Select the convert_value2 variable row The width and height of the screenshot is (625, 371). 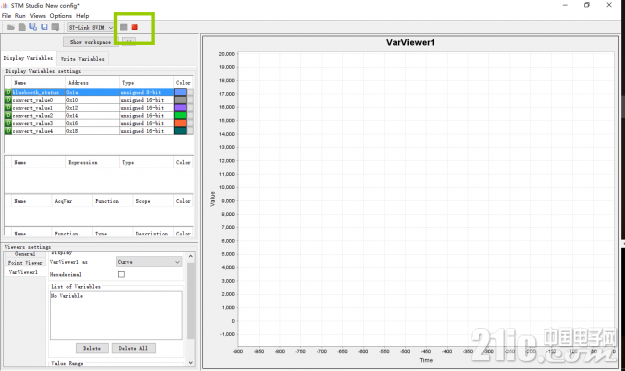point(99,116)
